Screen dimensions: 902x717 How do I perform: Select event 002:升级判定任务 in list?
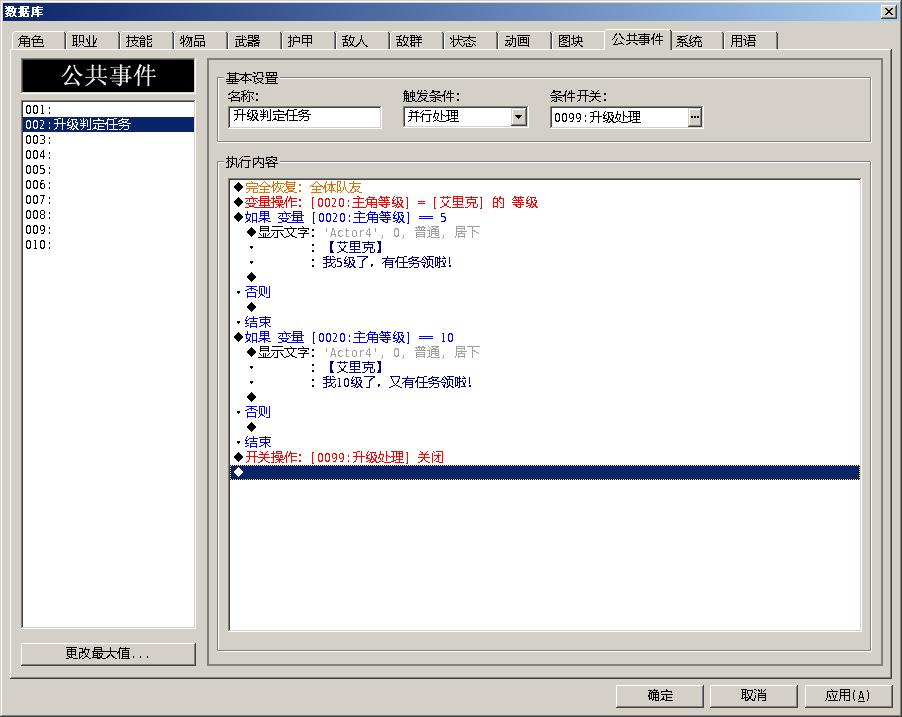point(109,124)
